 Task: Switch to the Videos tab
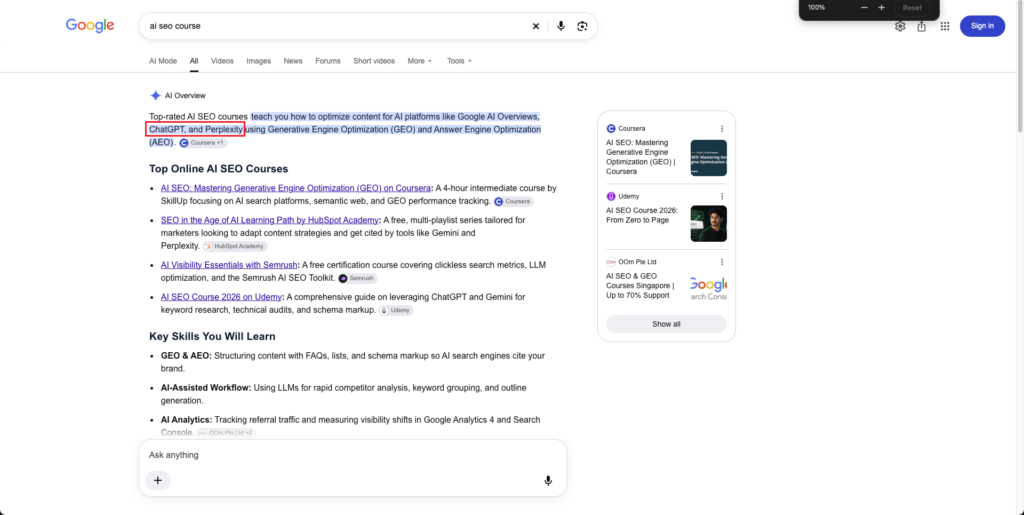pyautogui.click(x=222, y=61)
